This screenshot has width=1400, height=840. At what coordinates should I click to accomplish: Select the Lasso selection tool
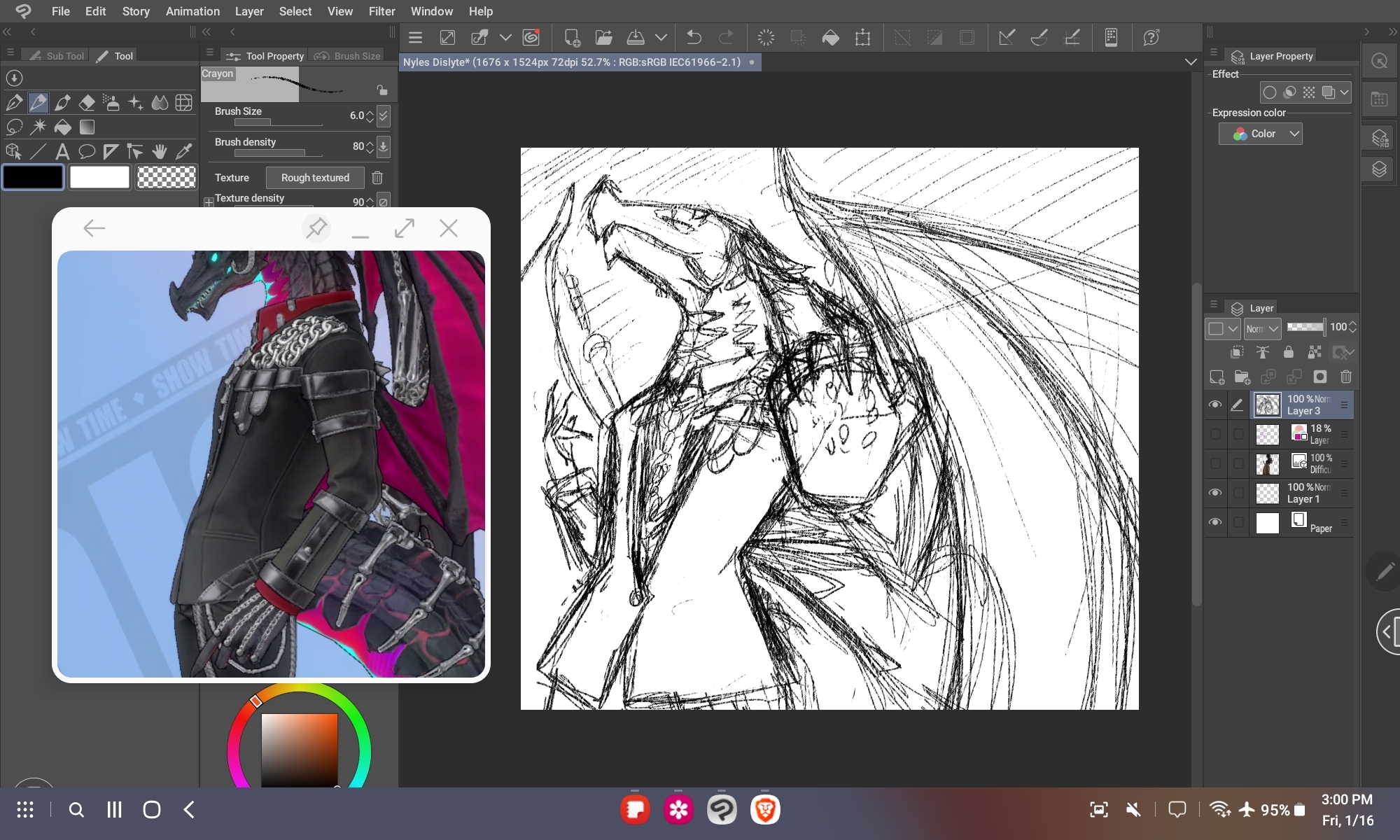tap(14, 127)
